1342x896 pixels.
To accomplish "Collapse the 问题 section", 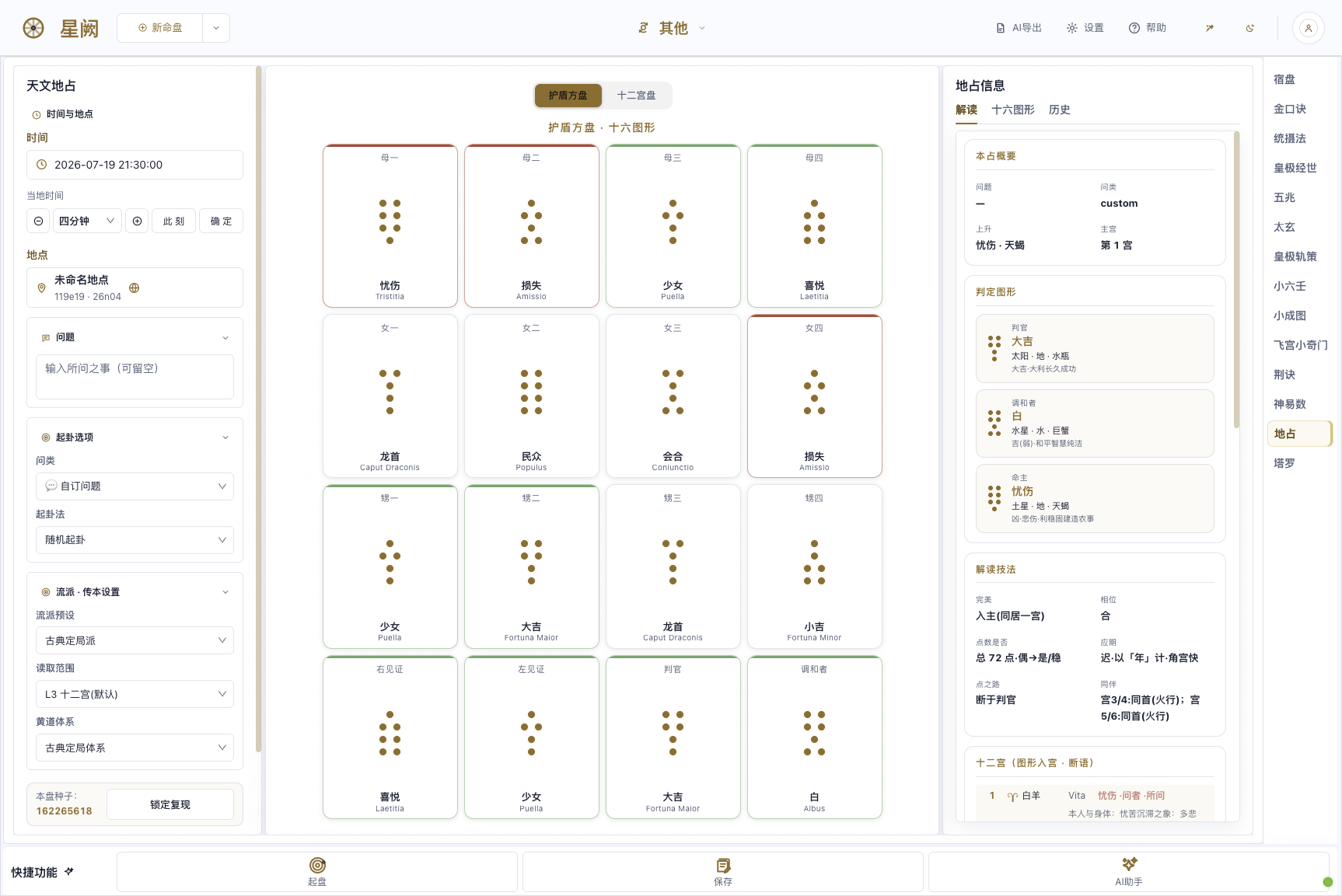I will click(x=225, y=338).
